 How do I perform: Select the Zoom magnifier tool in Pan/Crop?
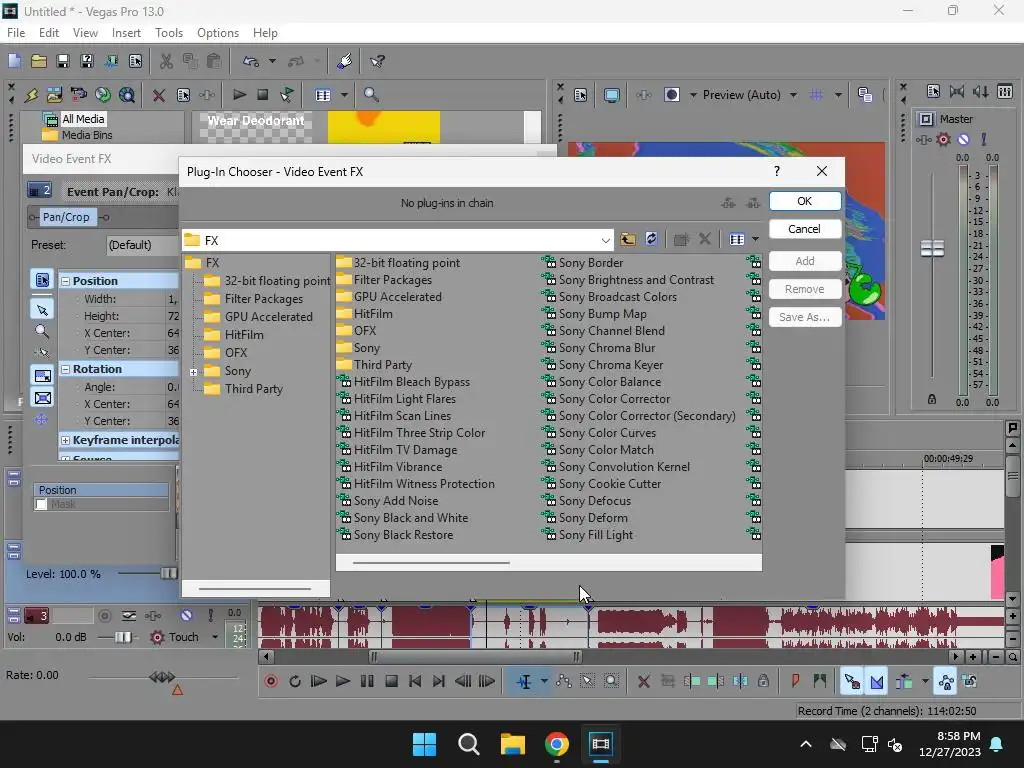click(42, 331)
